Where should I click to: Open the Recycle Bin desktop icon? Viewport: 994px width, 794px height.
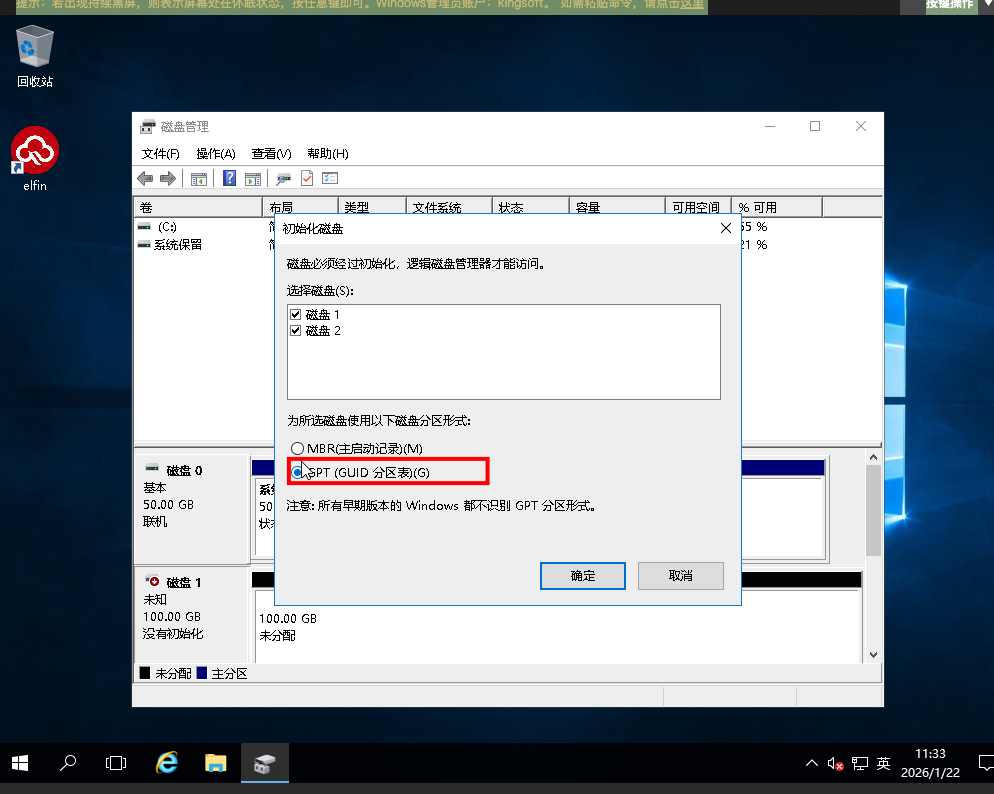pyautogui.click(x=35, y=56)
